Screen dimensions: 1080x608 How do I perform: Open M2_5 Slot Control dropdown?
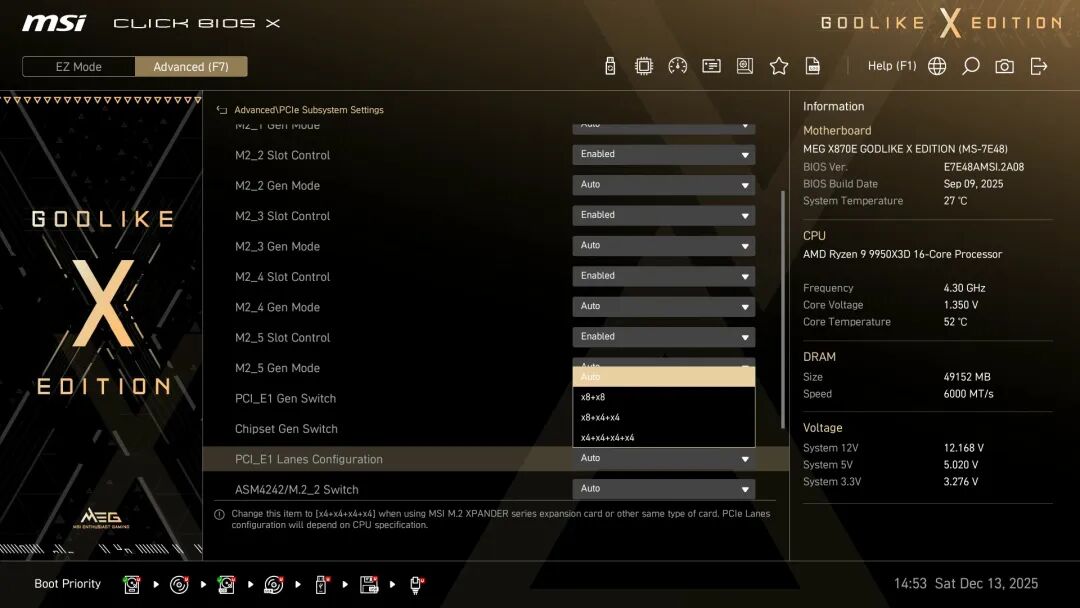[663, 337]
